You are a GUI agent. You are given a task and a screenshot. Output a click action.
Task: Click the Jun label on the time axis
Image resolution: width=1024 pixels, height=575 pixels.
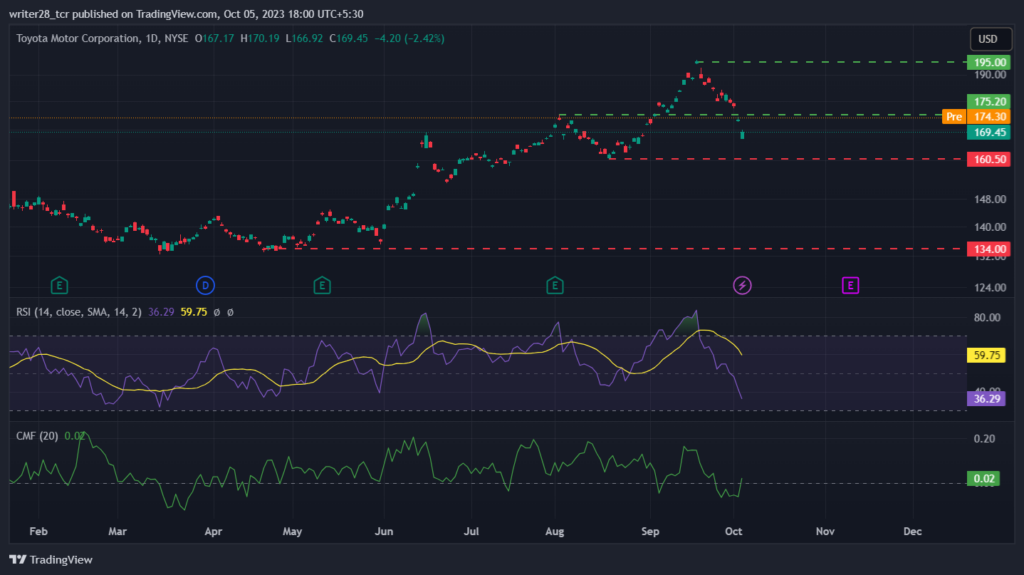[384, 531]
